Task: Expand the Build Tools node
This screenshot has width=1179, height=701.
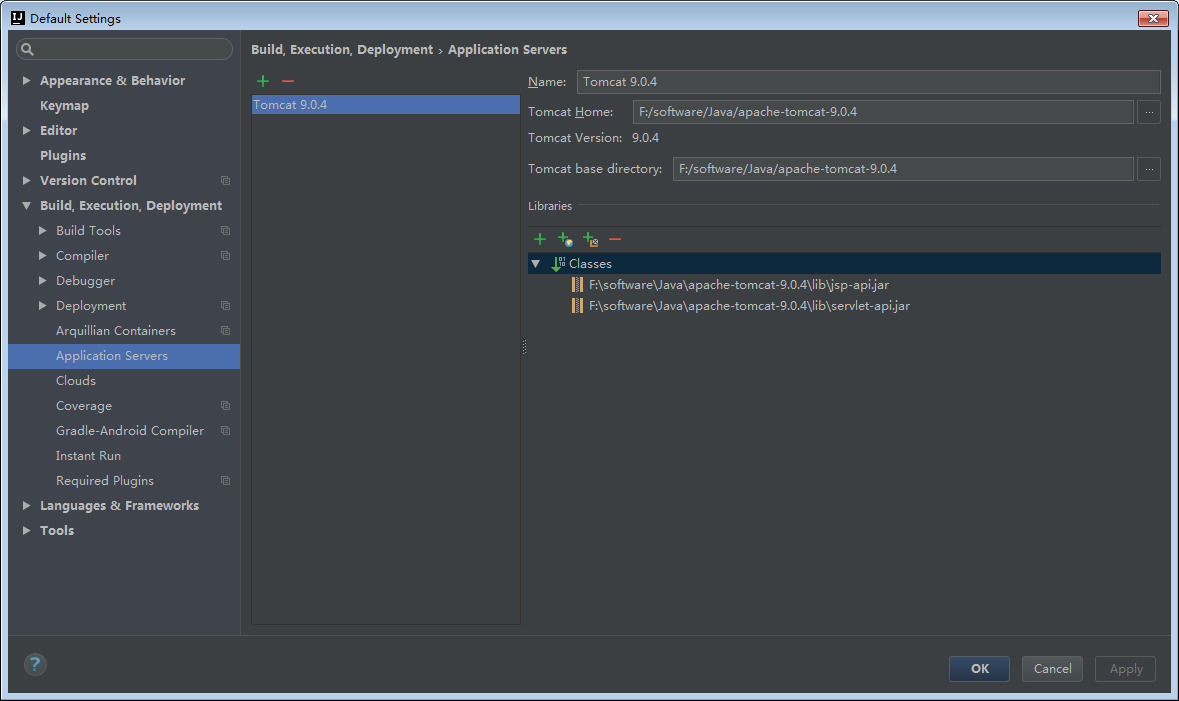Action: click(42, 231)
